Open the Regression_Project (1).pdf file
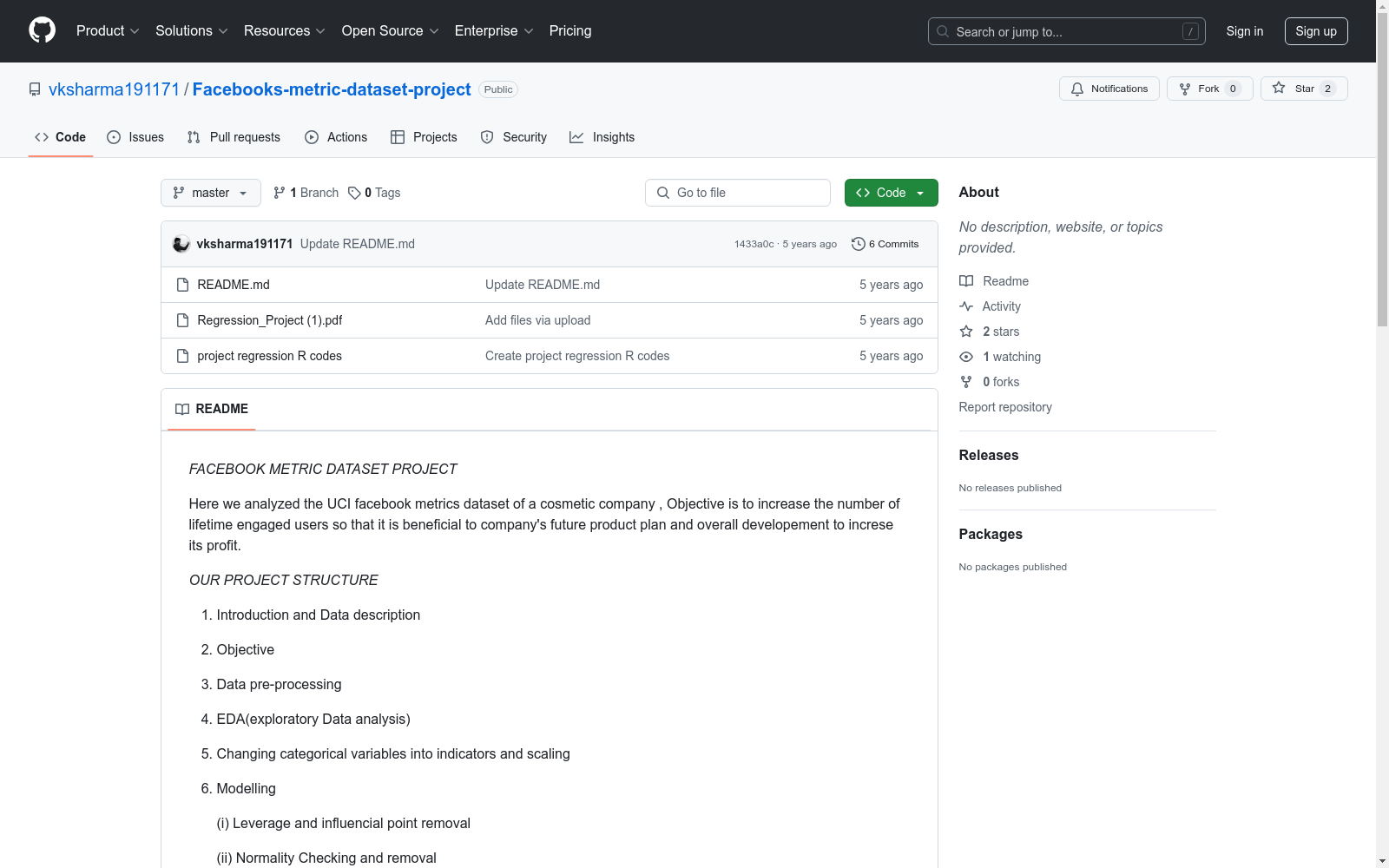 coord(270,320)
